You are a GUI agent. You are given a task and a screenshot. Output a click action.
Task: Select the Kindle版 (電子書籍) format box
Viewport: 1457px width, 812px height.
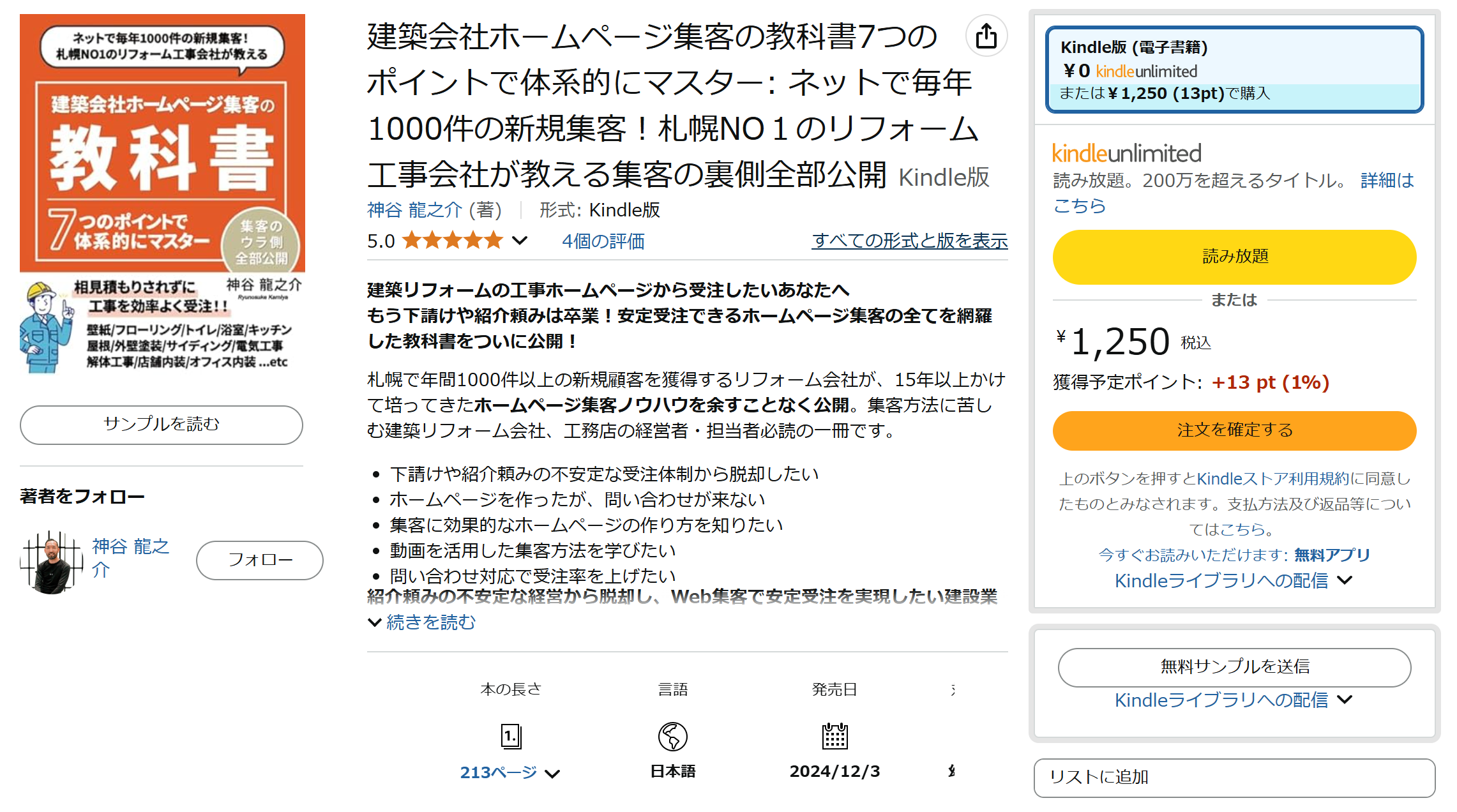tap(1234, 70)
